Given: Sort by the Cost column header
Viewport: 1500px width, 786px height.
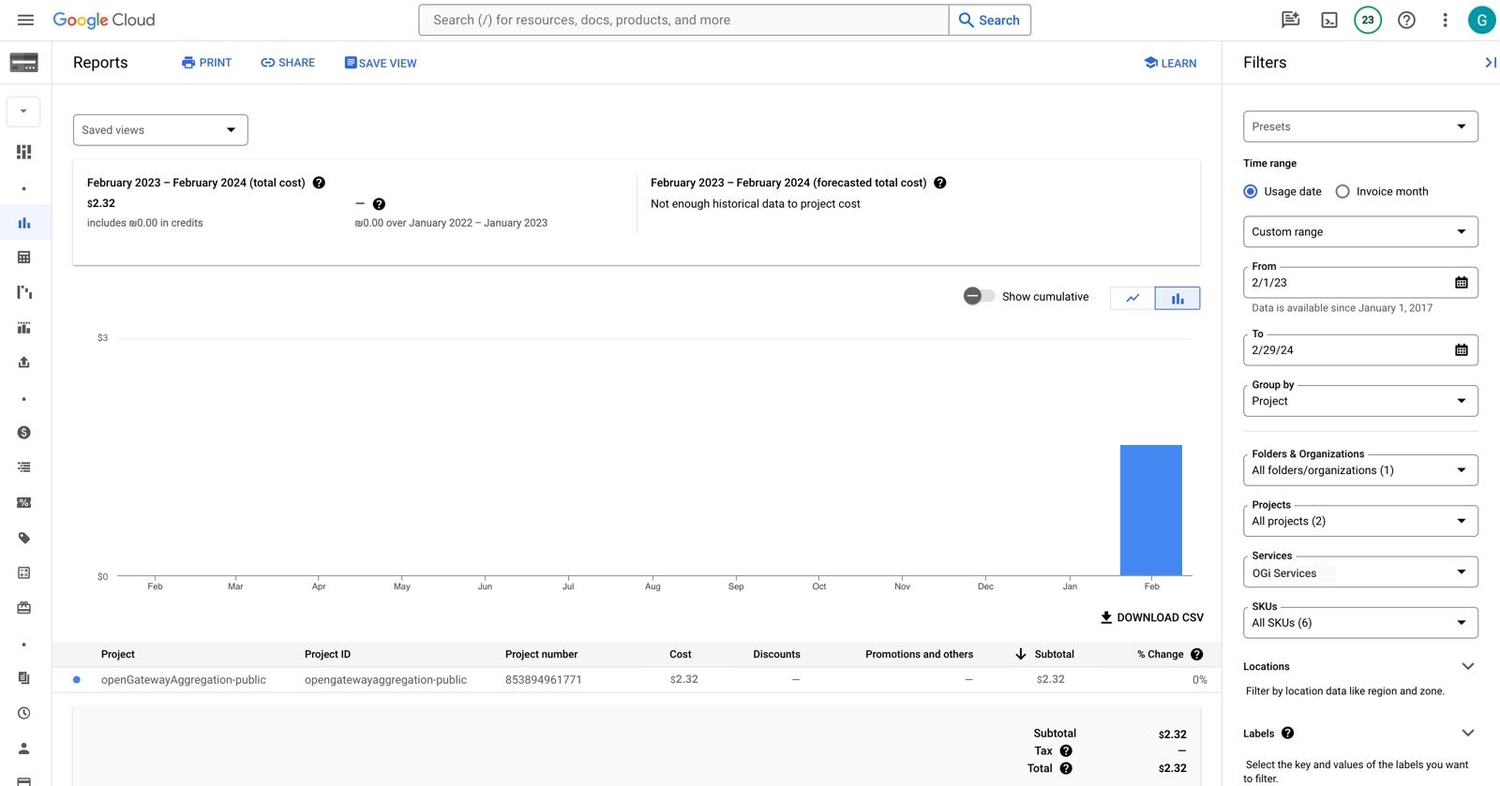Looking at the screenshot, I should pyautogui.click(x=680, y=654).
